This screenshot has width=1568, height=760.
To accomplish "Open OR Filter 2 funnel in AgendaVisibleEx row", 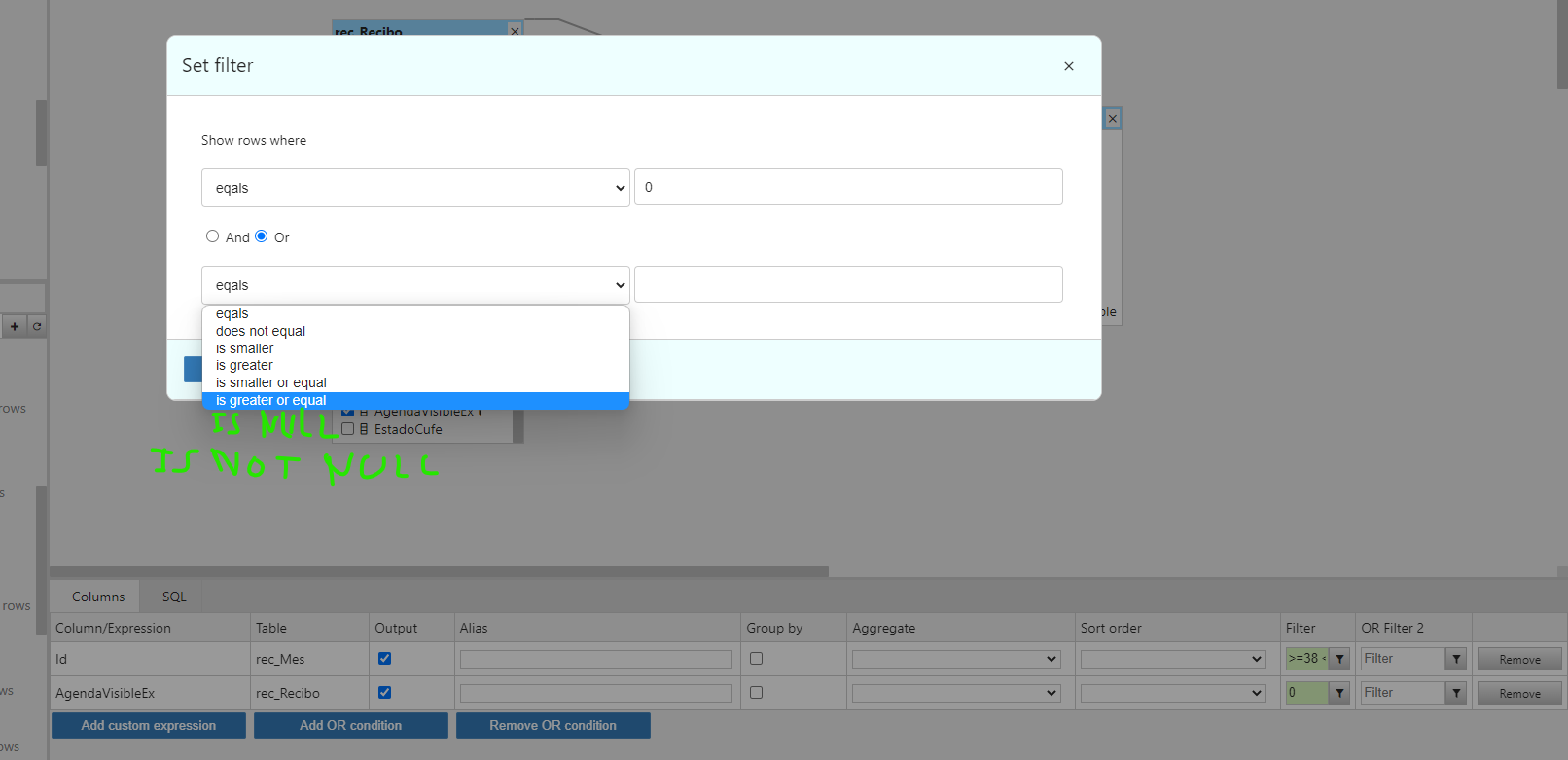I will [x=1456, y=693].
